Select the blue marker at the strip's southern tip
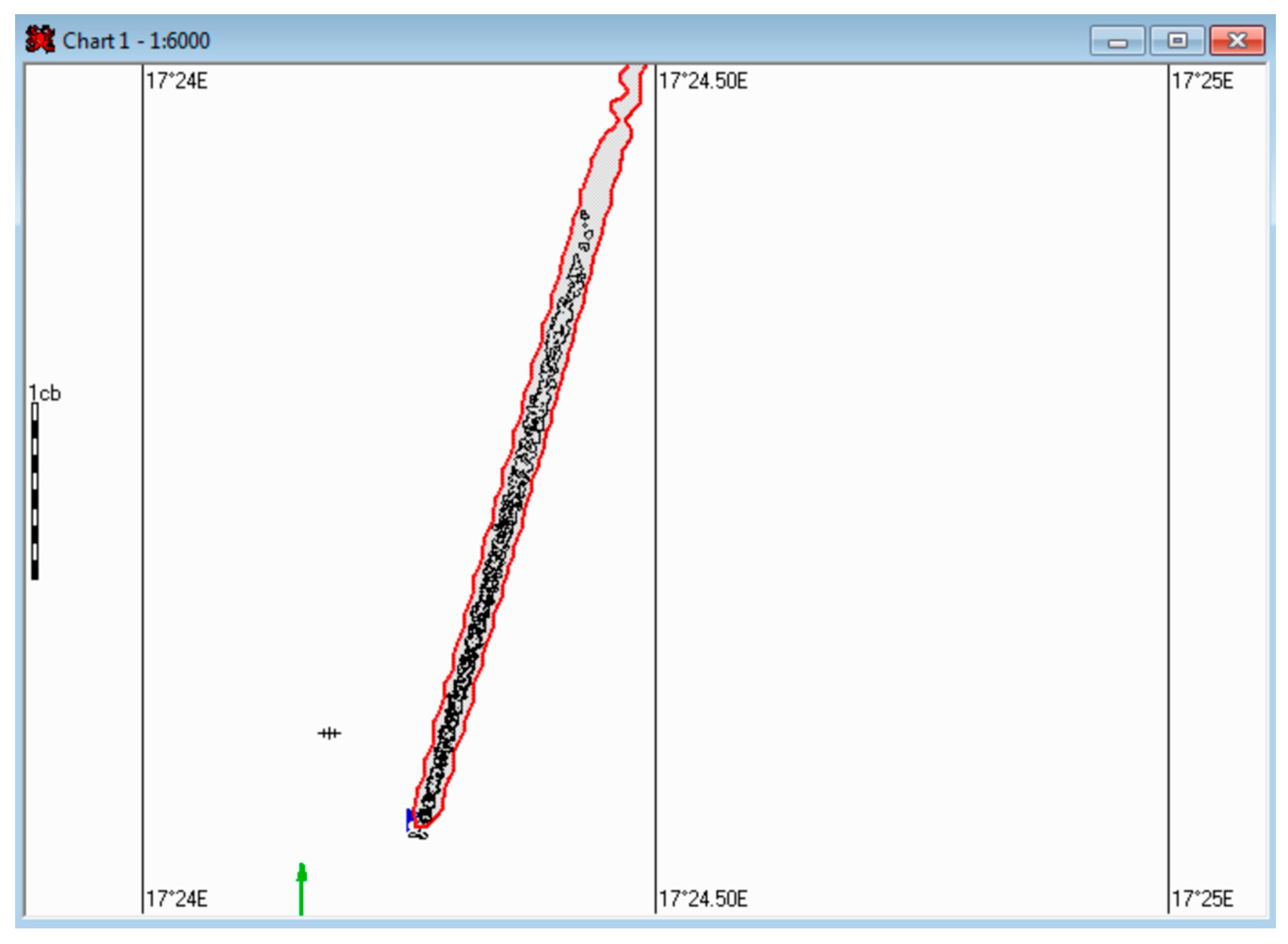Screen dimensions: 1288x944 tap(409, 818)
